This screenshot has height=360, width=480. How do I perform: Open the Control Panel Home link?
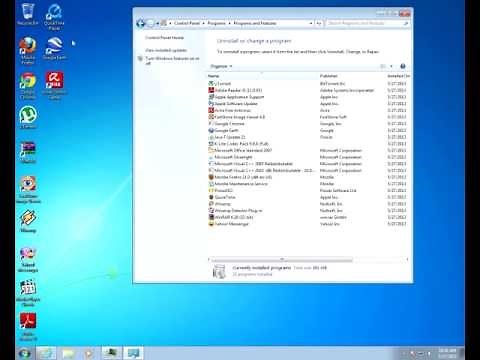tap(165, 38)
